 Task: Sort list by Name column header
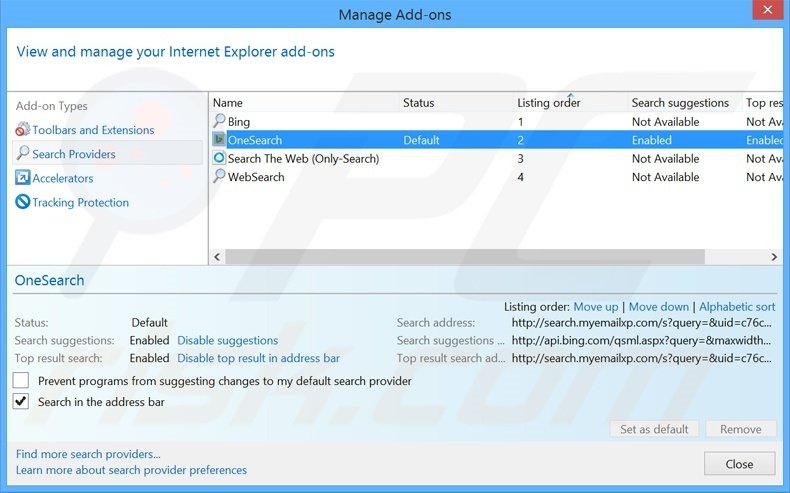tap(304, 103)
